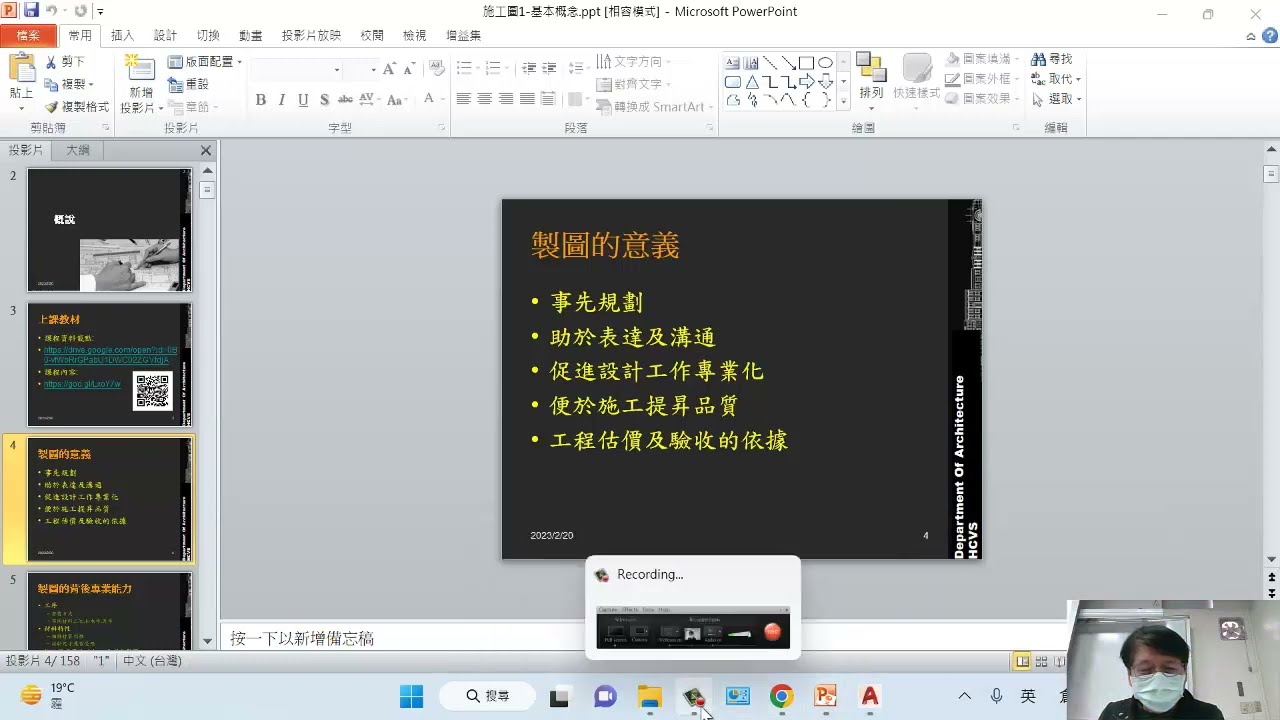Switch to 檢視 View tab

coord(414,36)
